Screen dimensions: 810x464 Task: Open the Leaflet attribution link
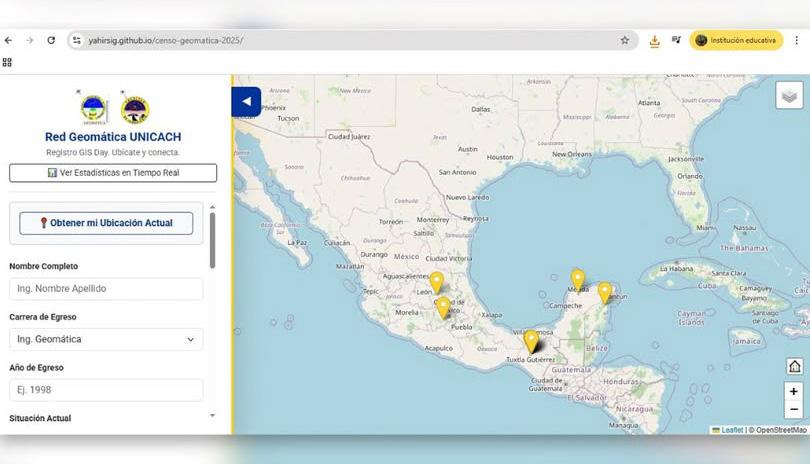tap(731, 430)
